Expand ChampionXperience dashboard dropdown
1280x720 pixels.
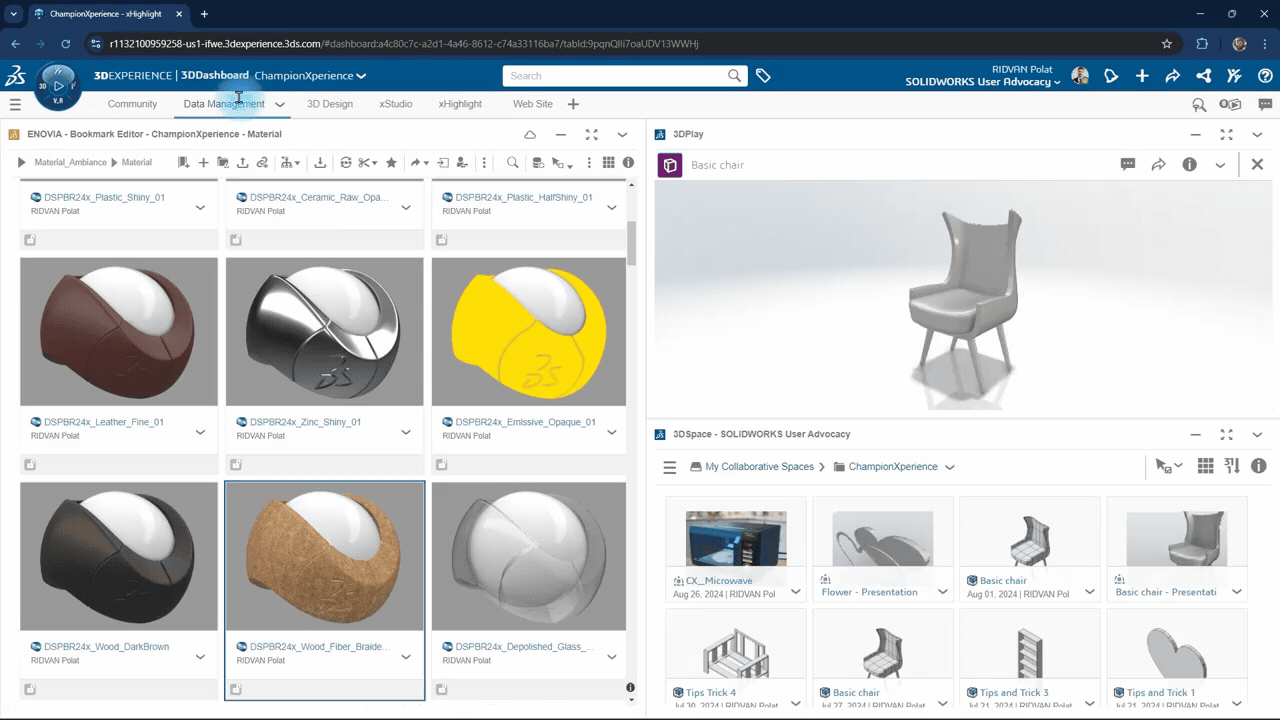361,76
